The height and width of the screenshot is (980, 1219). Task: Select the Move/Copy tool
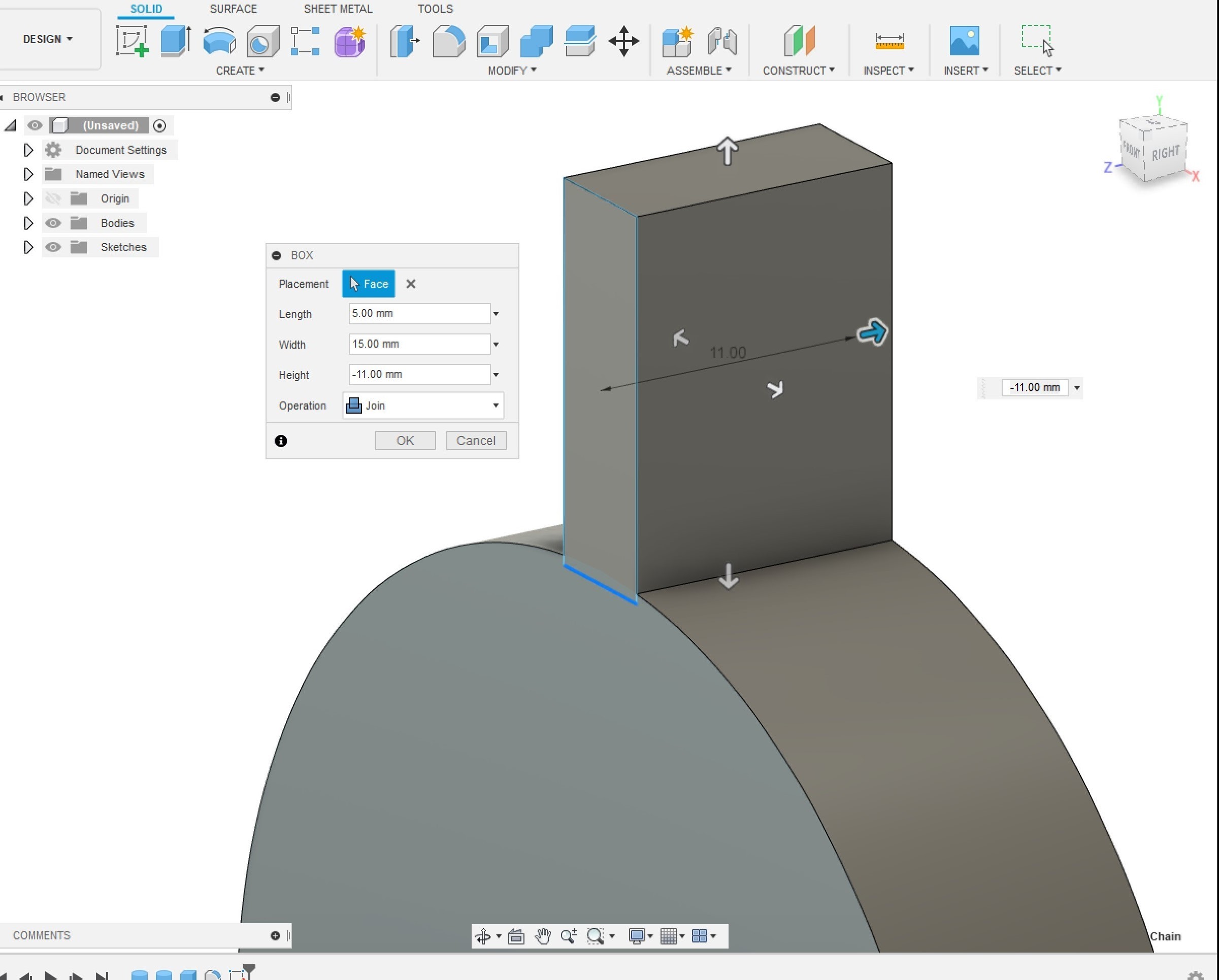click(623, 41)
